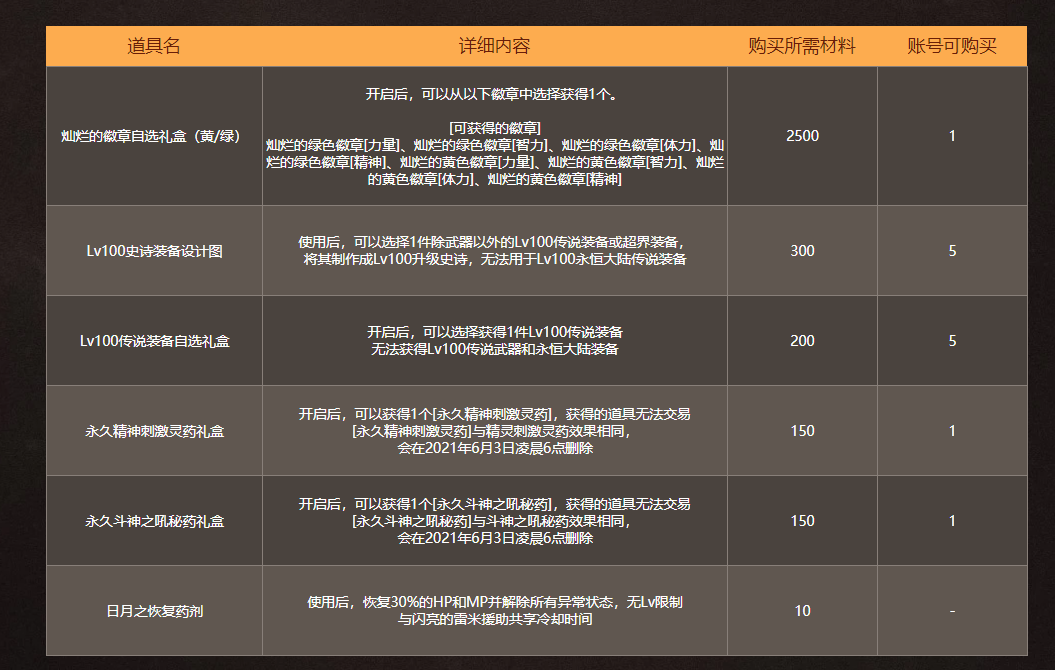
Task: Click the dash purchase limit for 日月之恢复药剂
Action: pos(952,611)
